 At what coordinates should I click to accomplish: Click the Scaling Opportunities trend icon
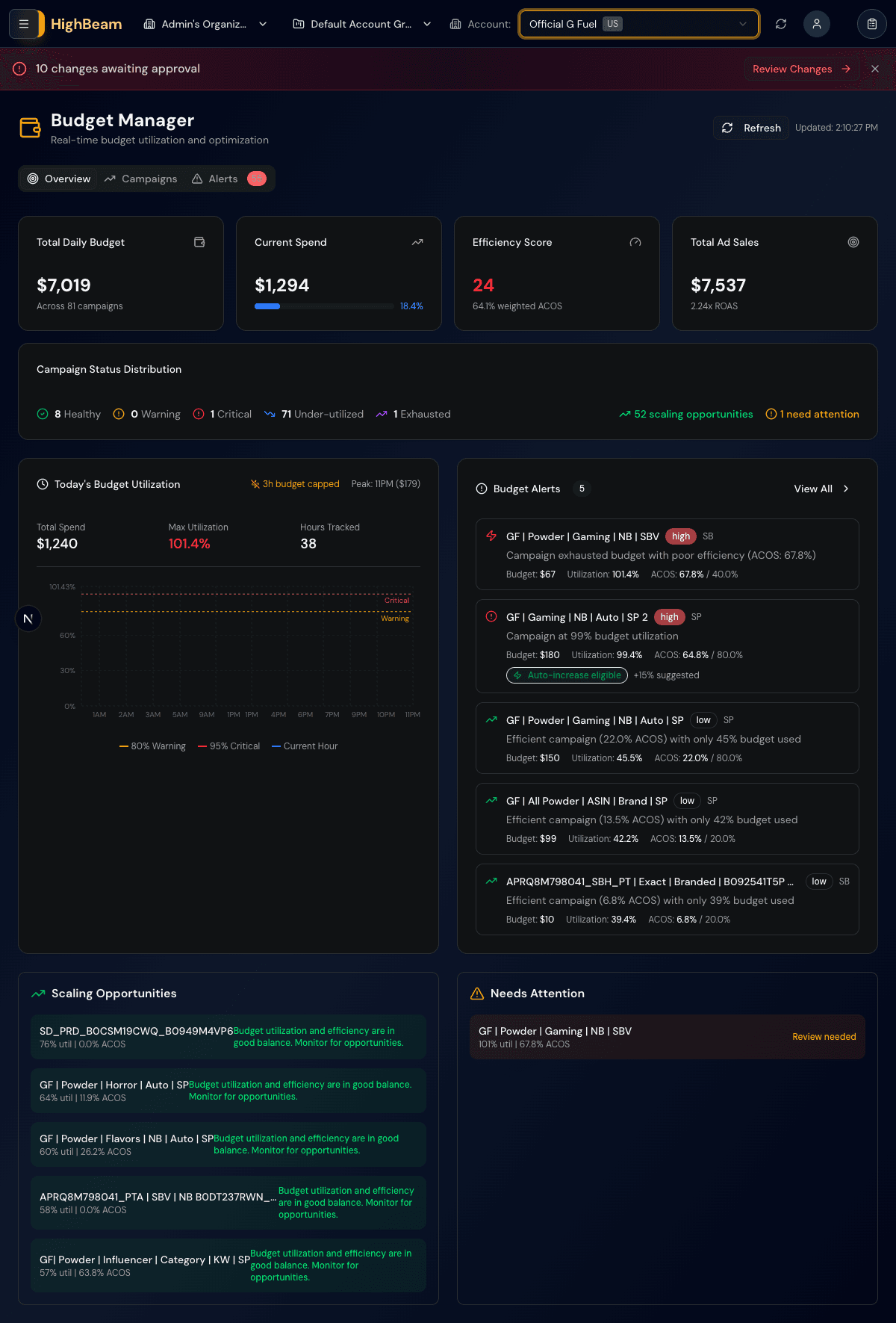tap(38, 994)
